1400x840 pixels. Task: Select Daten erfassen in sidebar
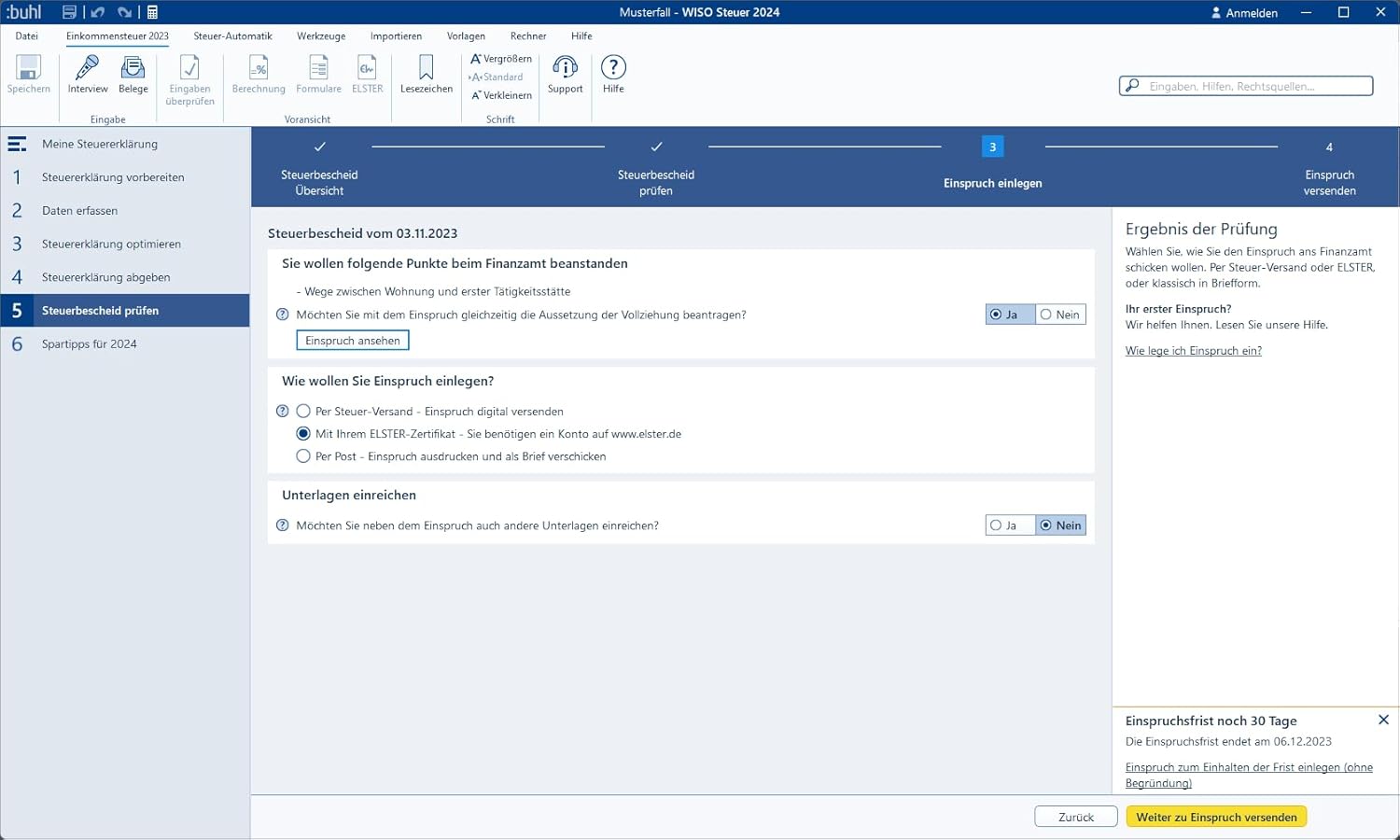coord(125,211)
